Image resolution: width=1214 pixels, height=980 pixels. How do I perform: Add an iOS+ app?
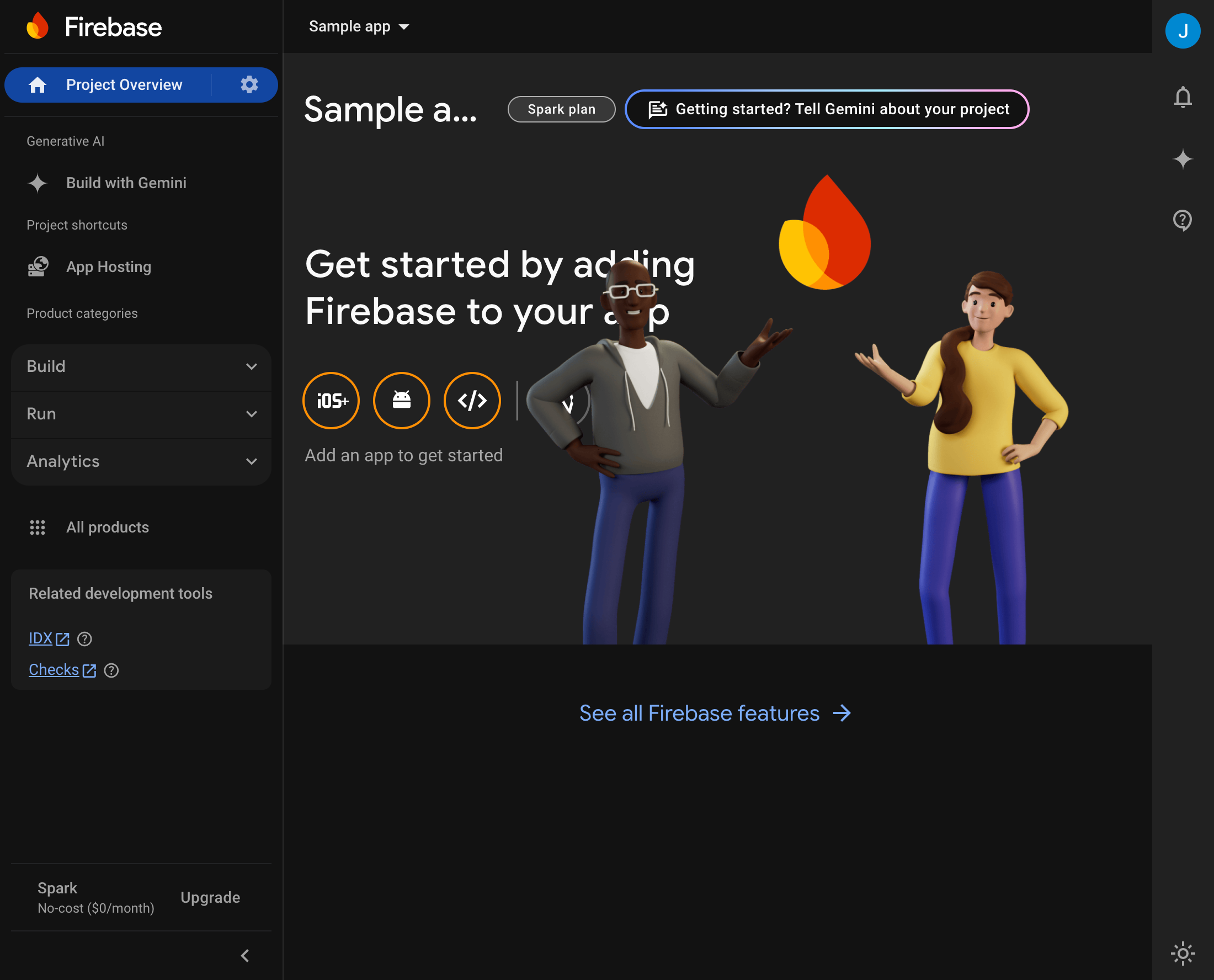[331, 400]
